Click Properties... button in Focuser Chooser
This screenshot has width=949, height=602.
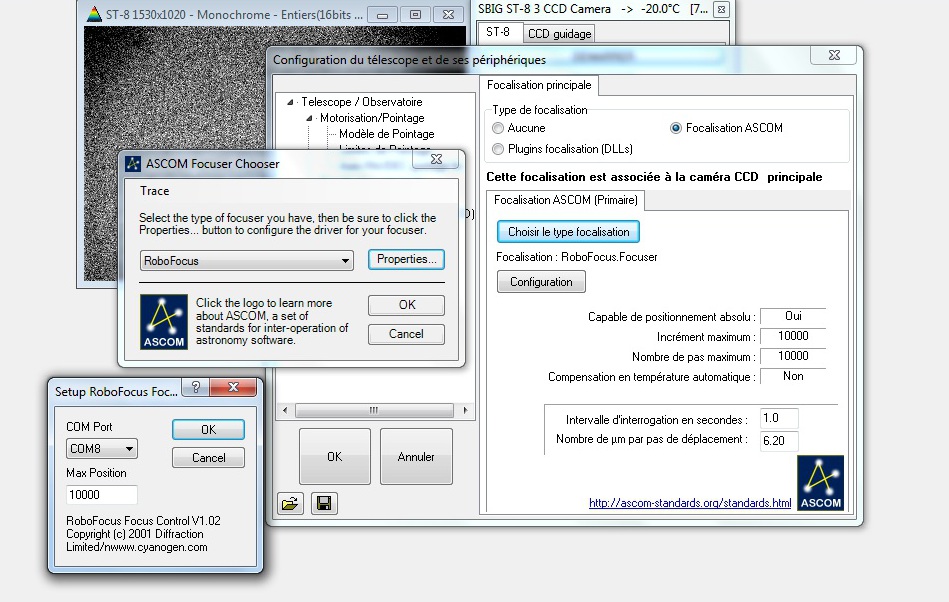[406, 259]
